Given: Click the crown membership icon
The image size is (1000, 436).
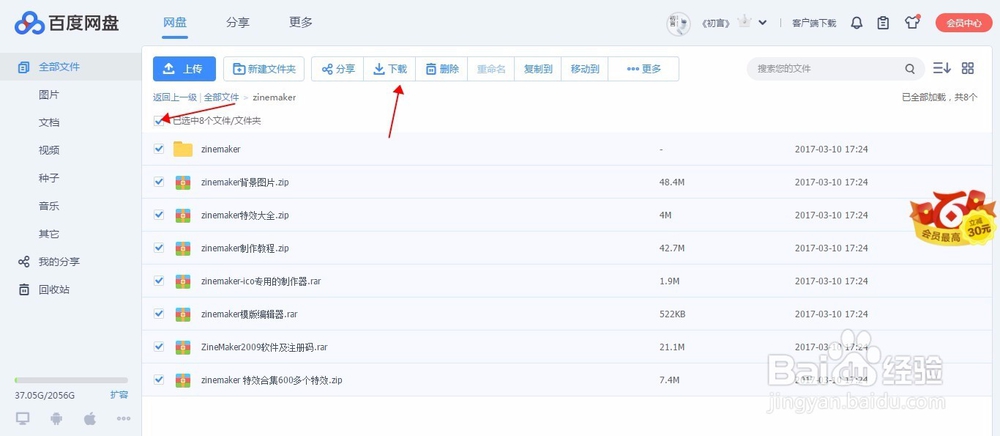Looking at the screenshot, I should click(744, 22).
